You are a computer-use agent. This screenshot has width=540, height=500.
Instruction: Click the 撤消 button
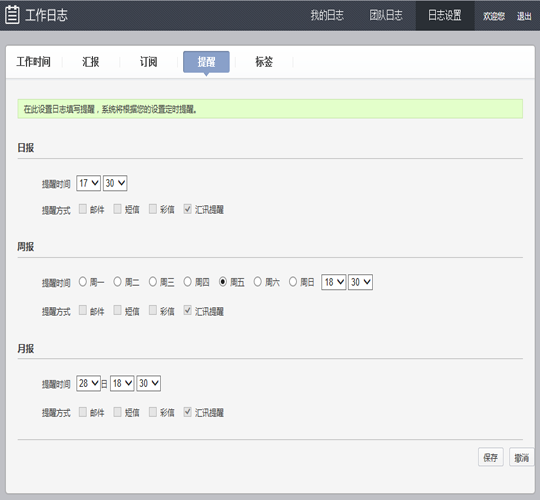click(521, 457)
